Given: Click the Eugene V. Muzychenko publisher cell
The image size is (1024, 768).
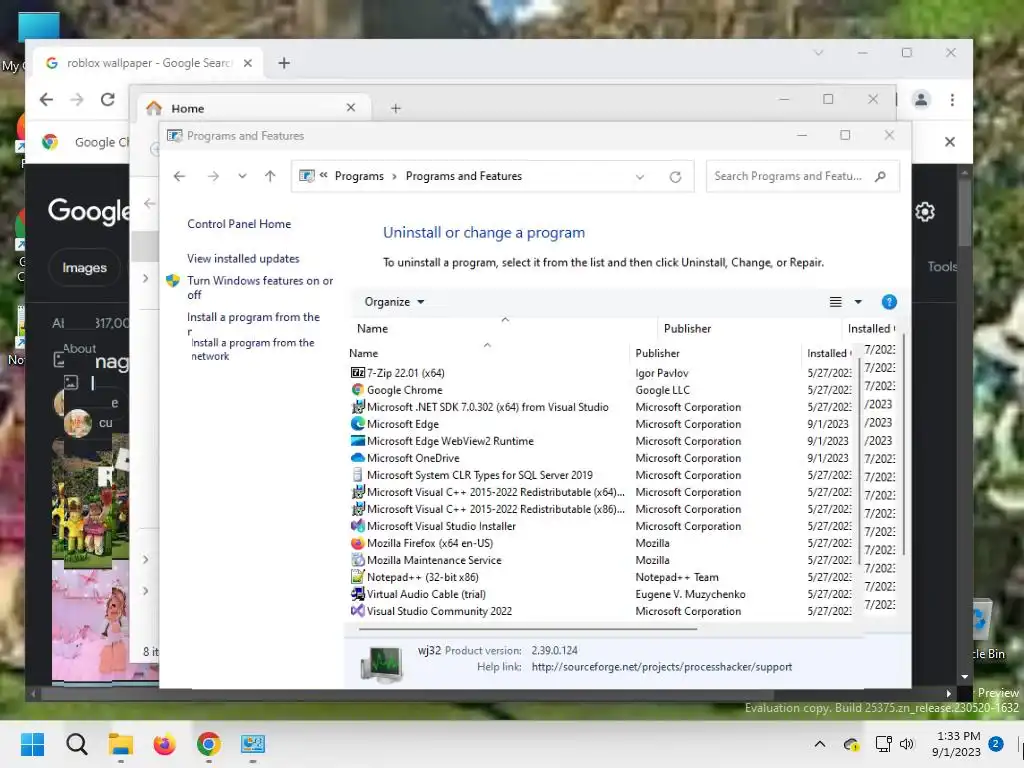Looking at the screenshot, I should pos(690,594).
